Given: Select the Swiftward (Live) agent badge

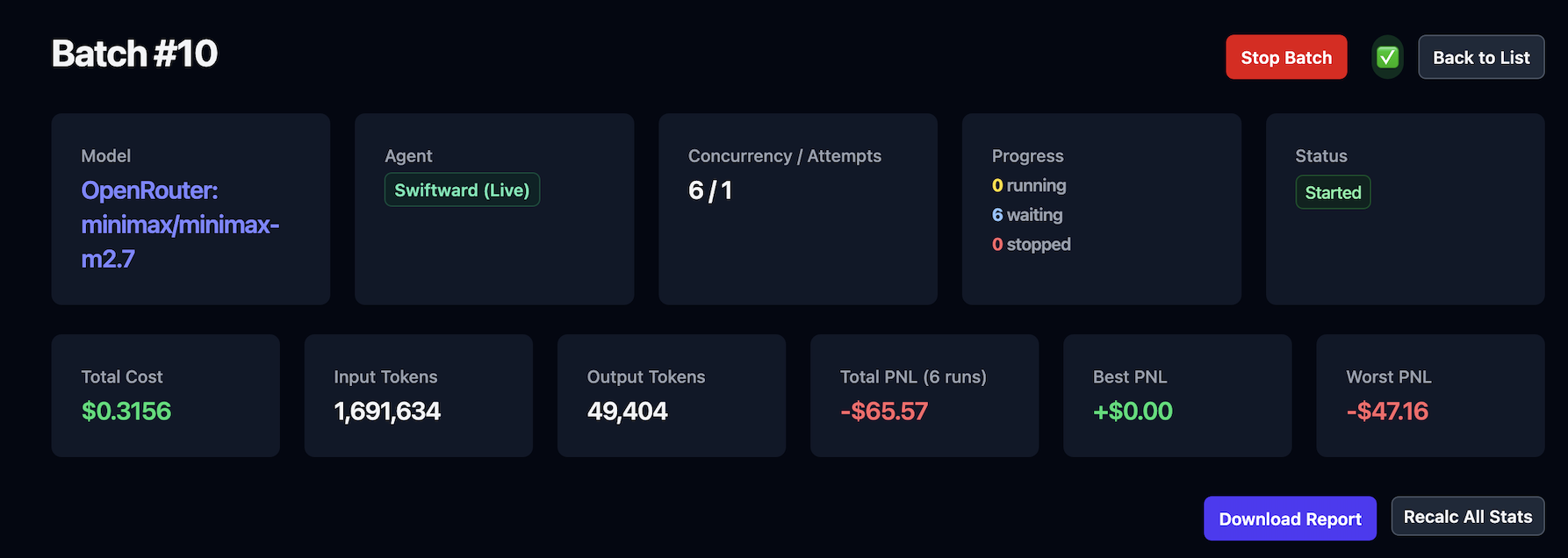Looking at the screenshot, I should point(462,190).
